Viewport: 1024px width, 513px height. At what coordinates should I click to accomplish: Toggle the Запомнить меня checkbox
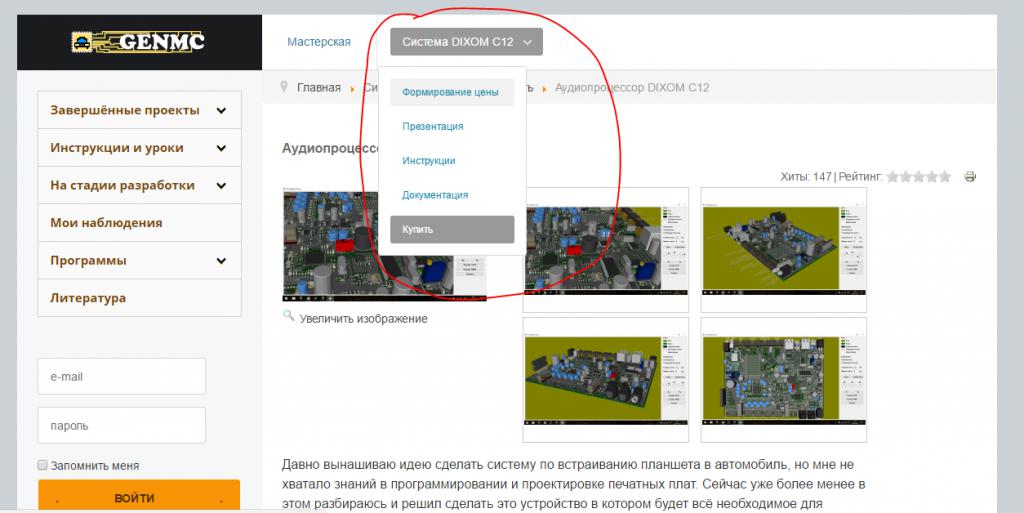click(x=43, y=465)
